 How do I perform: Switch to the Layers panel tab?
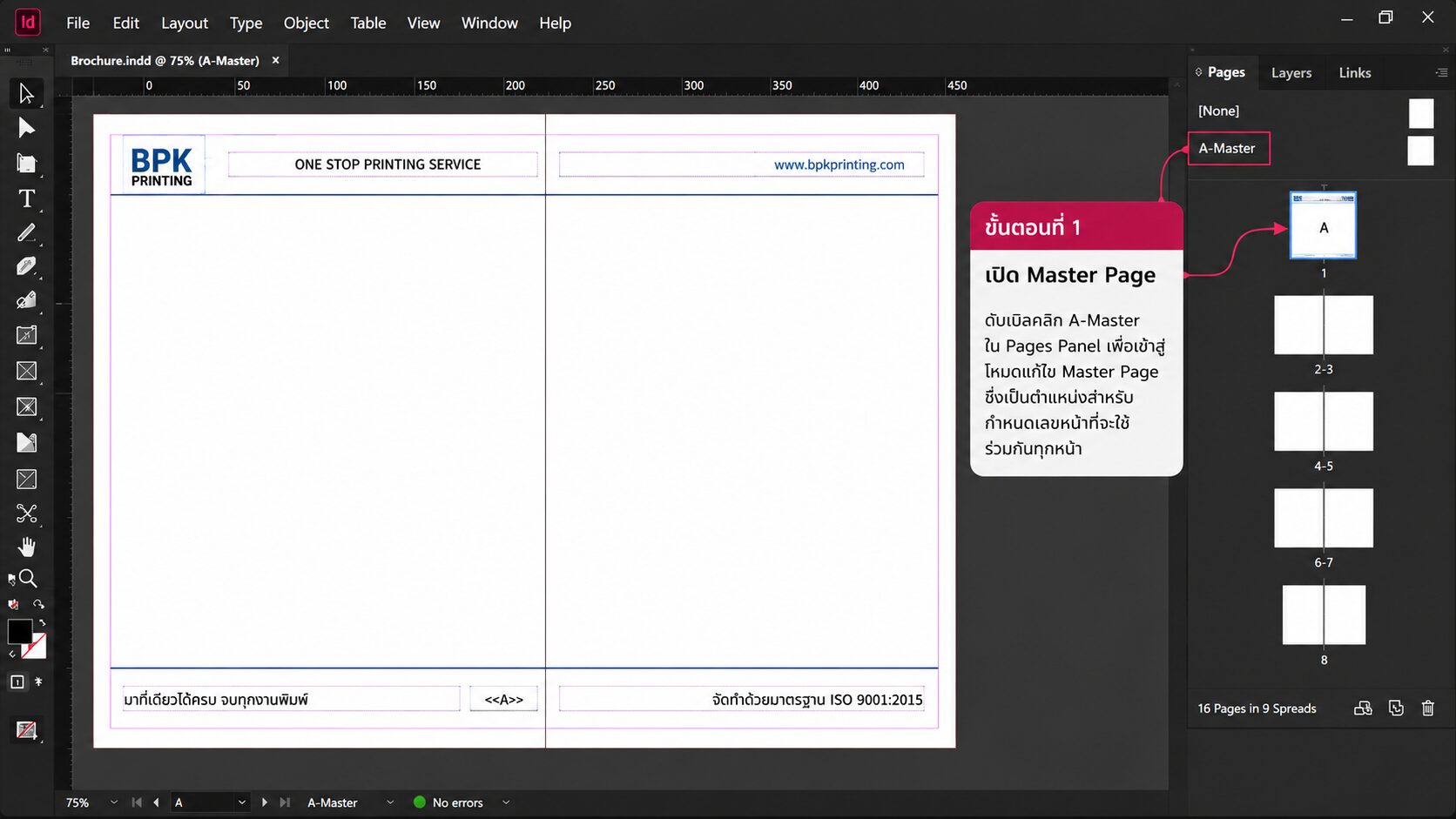pos(1291,73)
